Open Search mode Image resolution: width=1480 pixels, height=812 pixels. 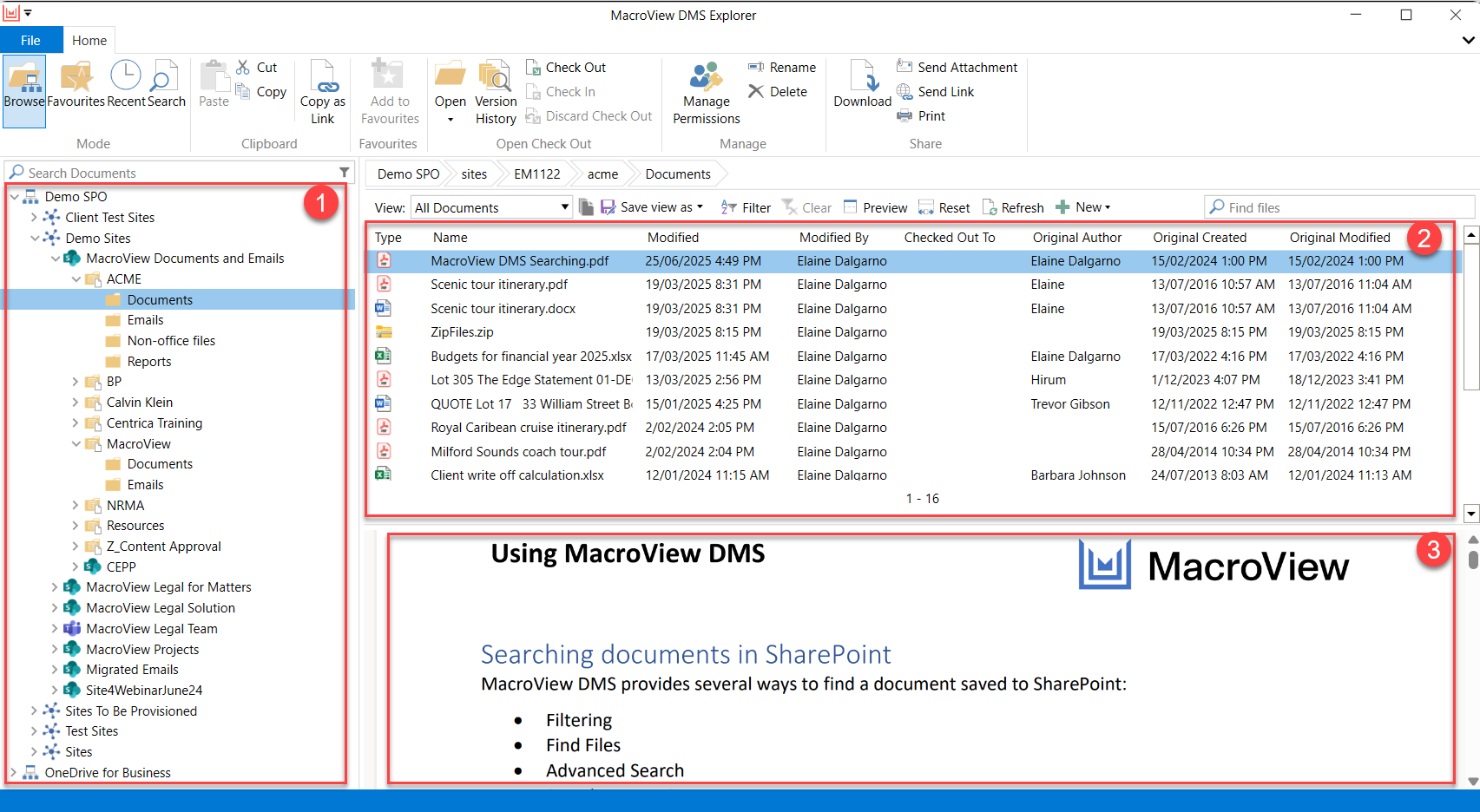(166, 85)
